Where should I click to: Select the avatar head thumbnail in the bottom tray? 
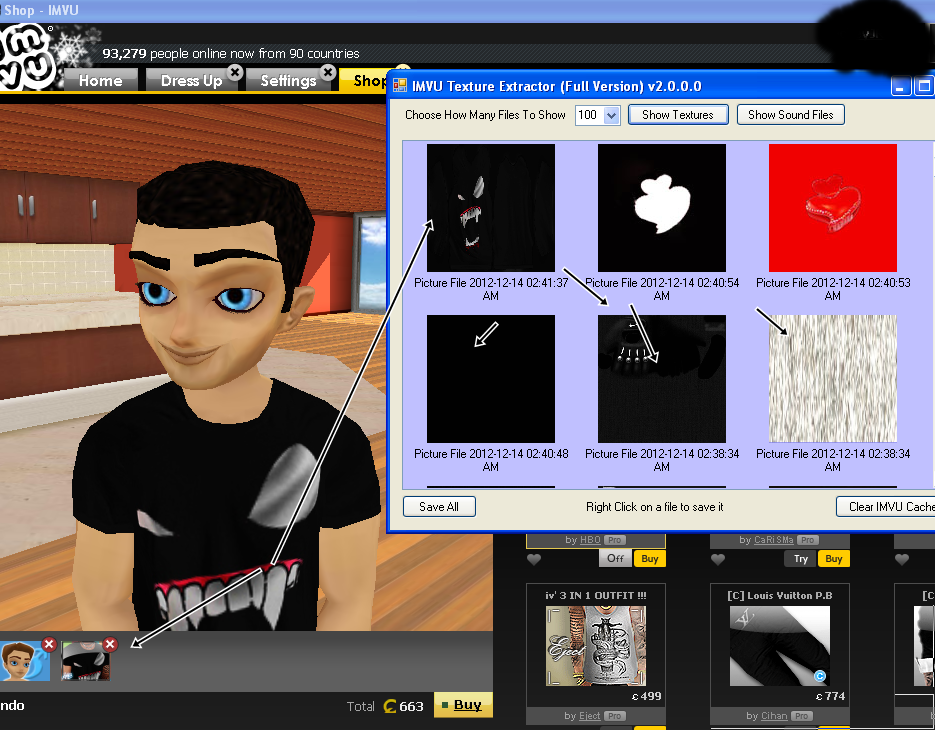pyautogui.click(x=24, y=660)
